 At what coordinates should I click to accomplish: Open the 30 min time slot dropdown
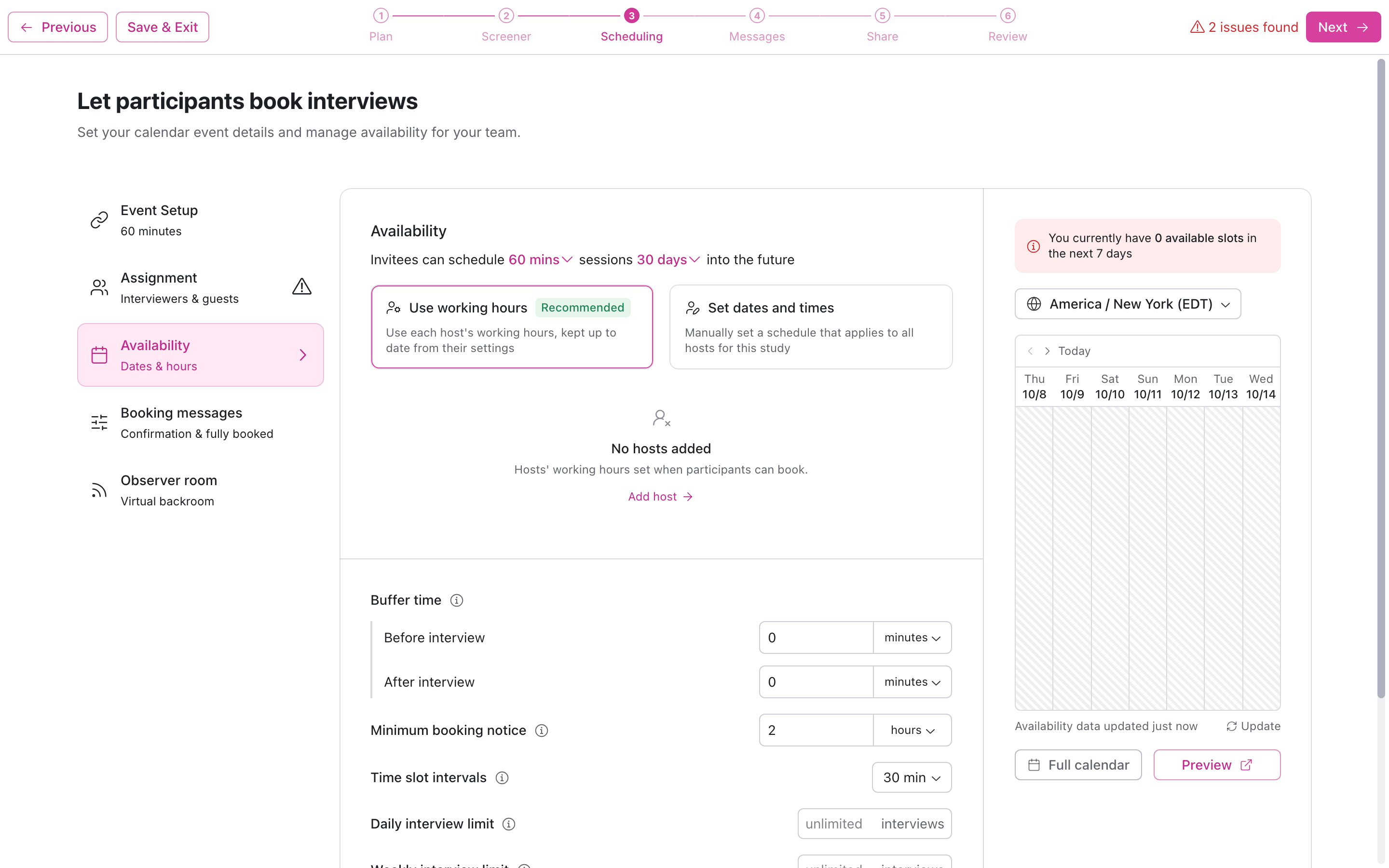point(912,777)
